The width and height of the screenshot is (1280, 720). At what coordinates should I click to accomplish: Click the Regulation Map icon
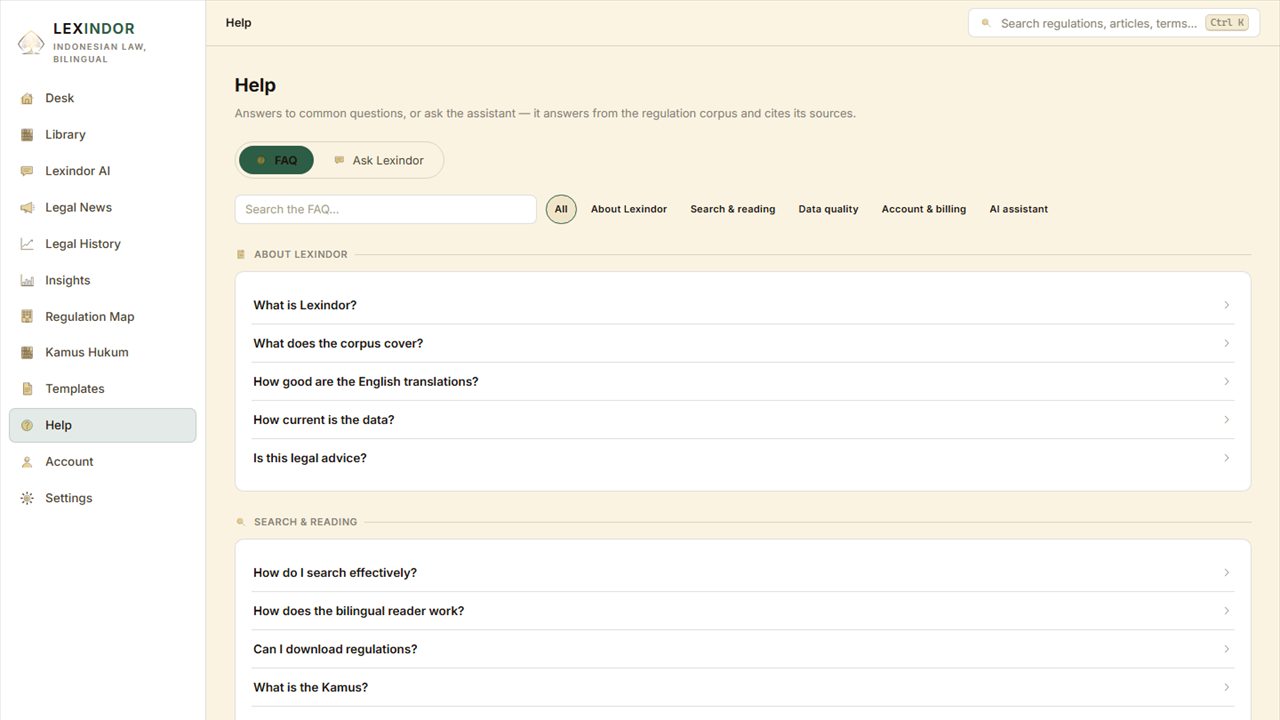pyautogui.click(x=27, y=317)
